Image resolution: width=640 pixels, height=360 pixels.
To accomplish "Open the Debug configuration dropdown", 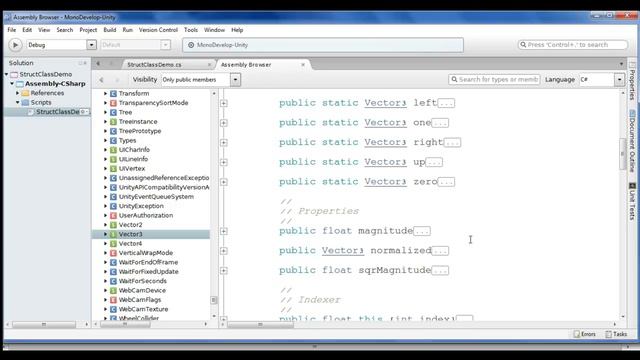I will tap(91, 45).
